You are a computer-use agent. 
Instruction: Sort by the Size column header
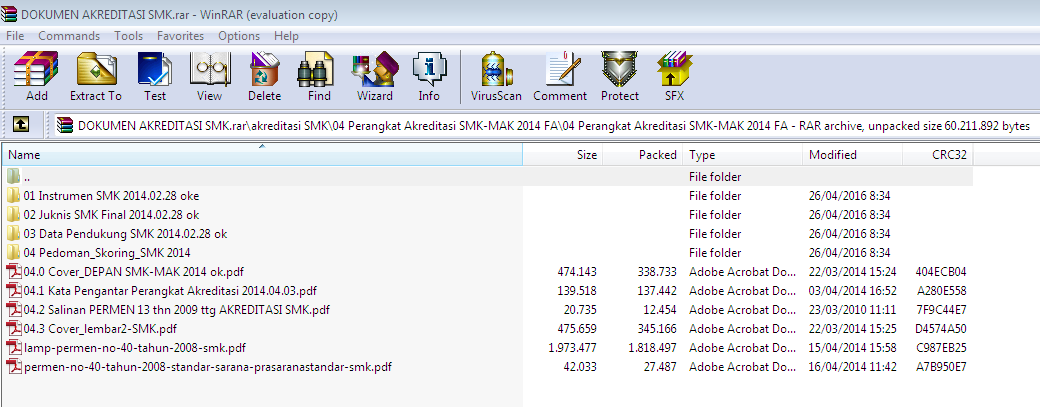562,154
